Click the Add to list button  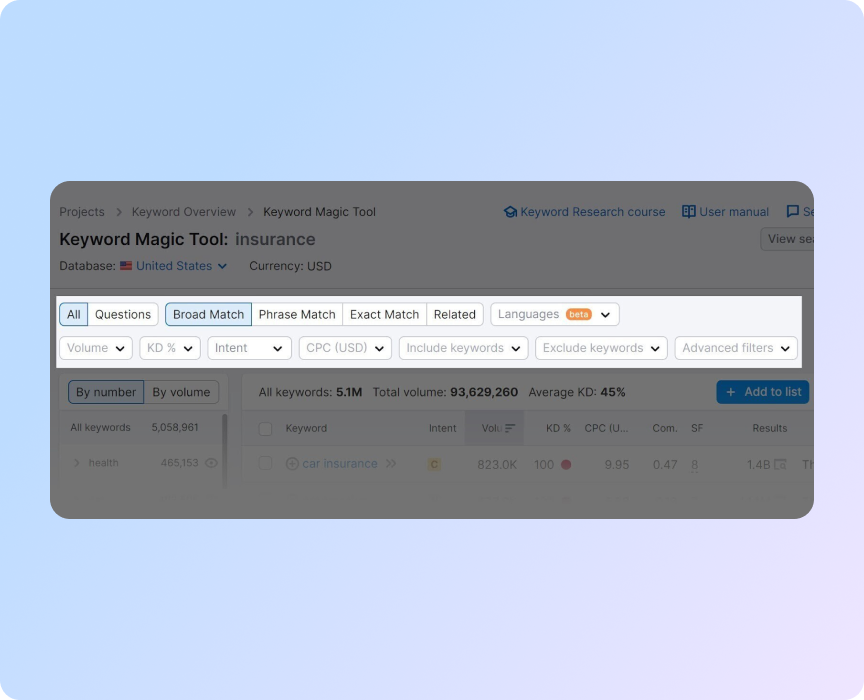(763, 392)
